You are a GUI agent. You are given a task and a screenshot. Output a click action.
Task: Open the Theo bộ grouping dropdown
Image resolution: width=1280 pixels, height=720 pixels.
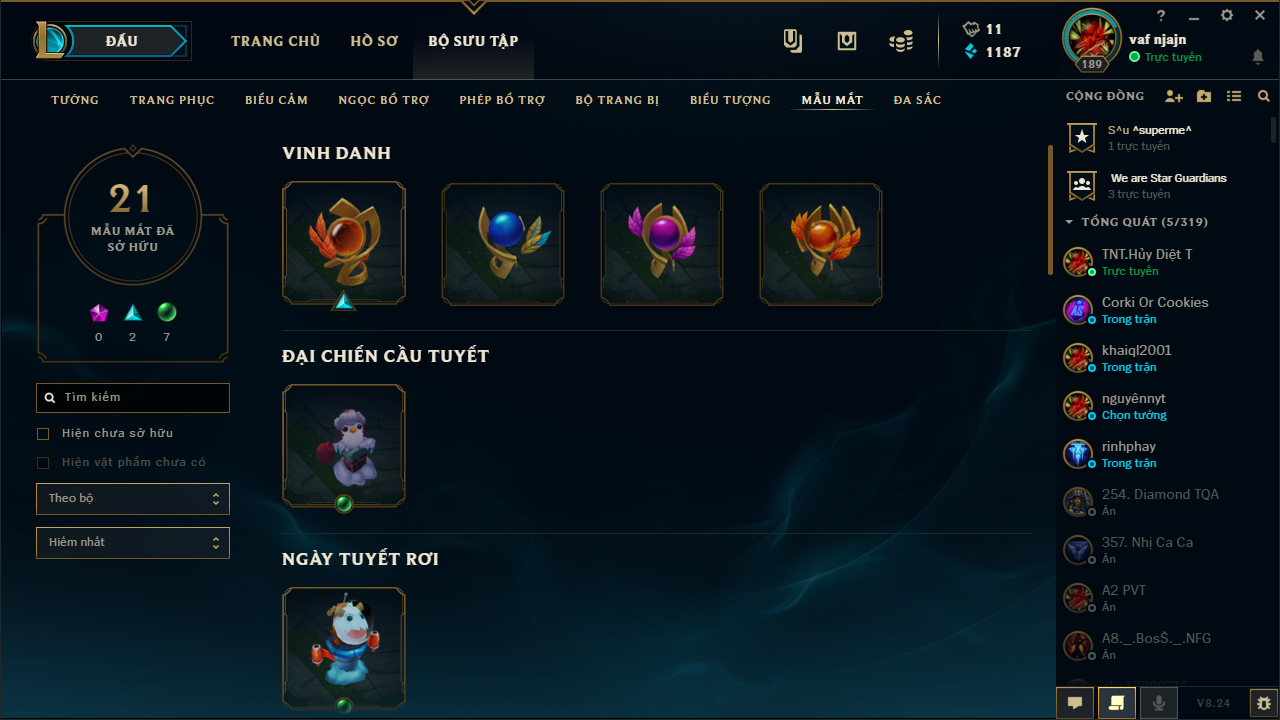tap(133, 499)
